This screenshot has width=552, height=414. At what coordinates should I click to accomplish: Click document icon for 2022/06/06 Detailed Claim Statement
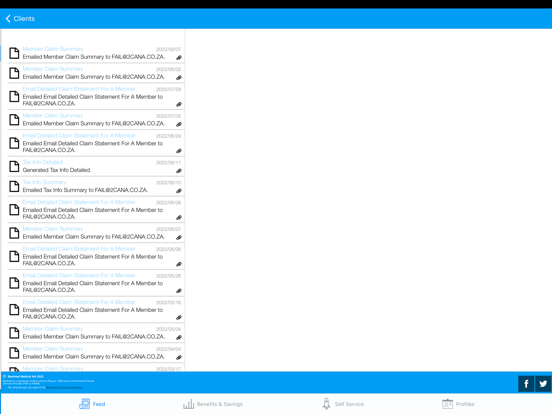click(x=14, y=256)
